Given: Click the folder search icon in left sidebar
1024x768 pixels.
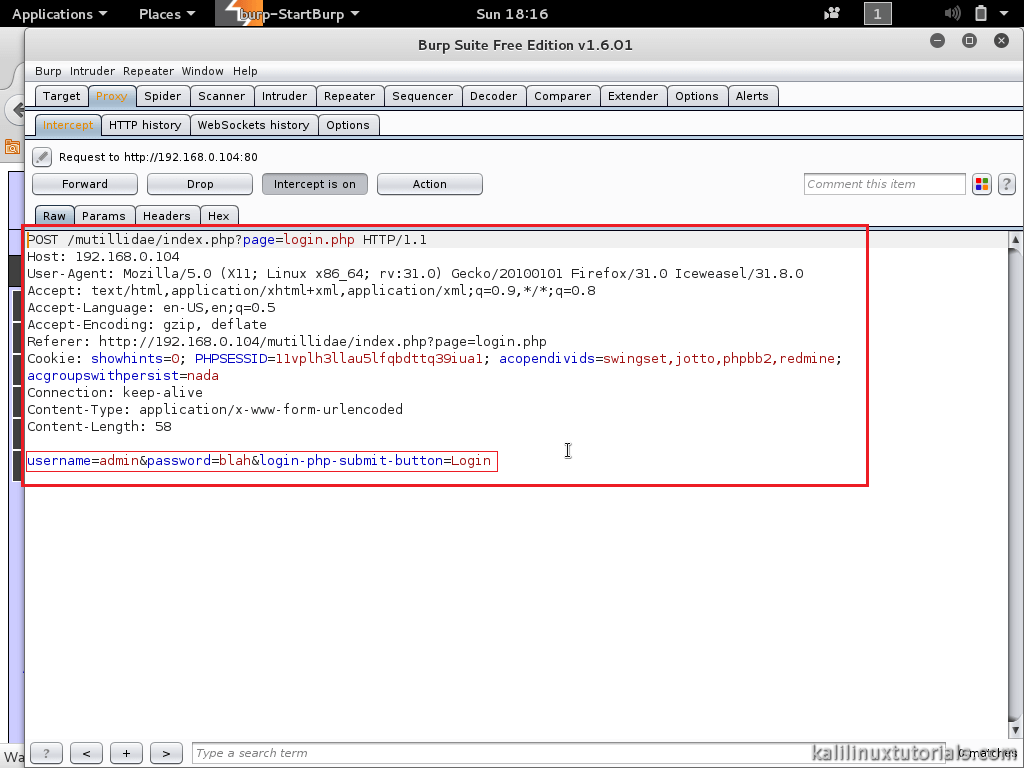Looking at the screenshot, I should pyautogui.click(x=10, y=147).
